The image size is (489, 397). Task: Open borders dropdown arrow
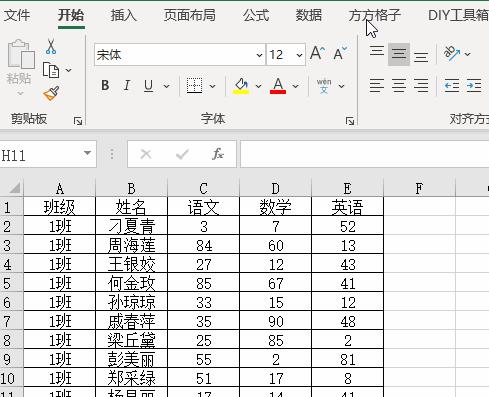213,86
